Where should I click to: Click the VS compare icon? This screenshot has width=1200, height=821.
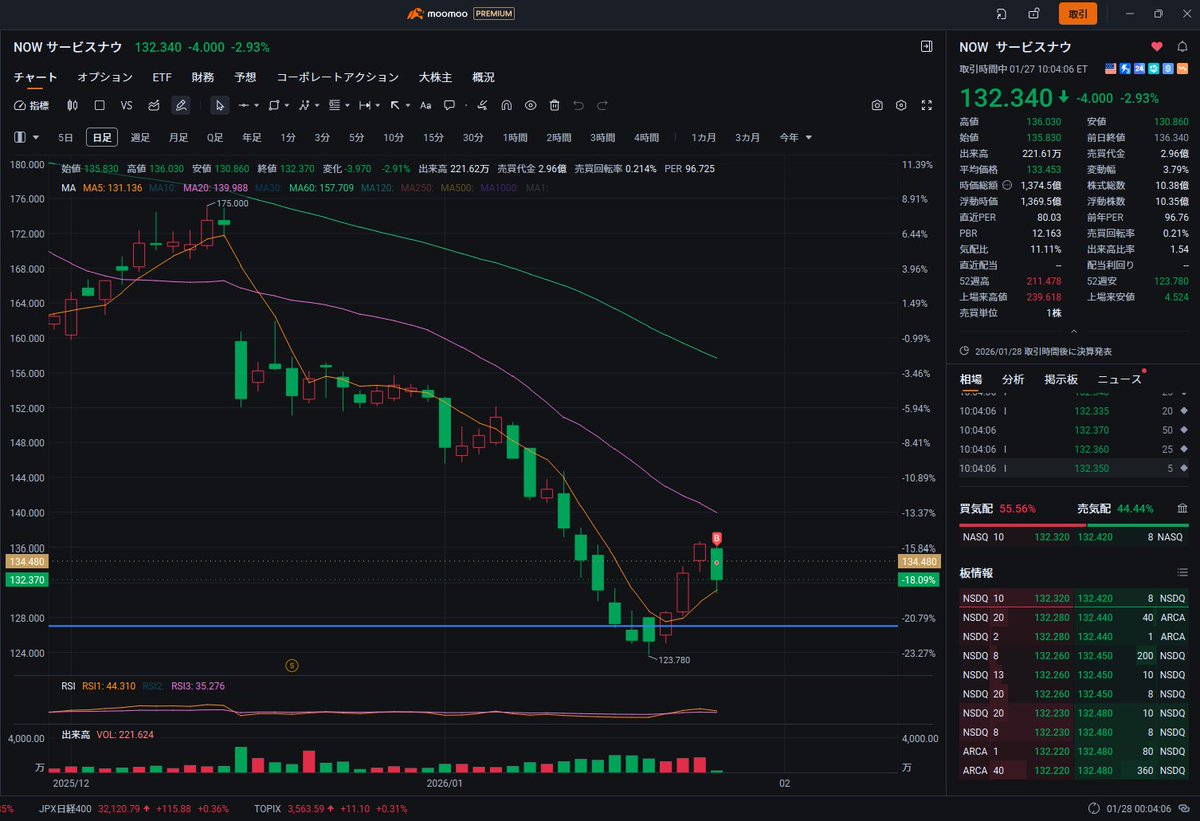coord(126,105)
